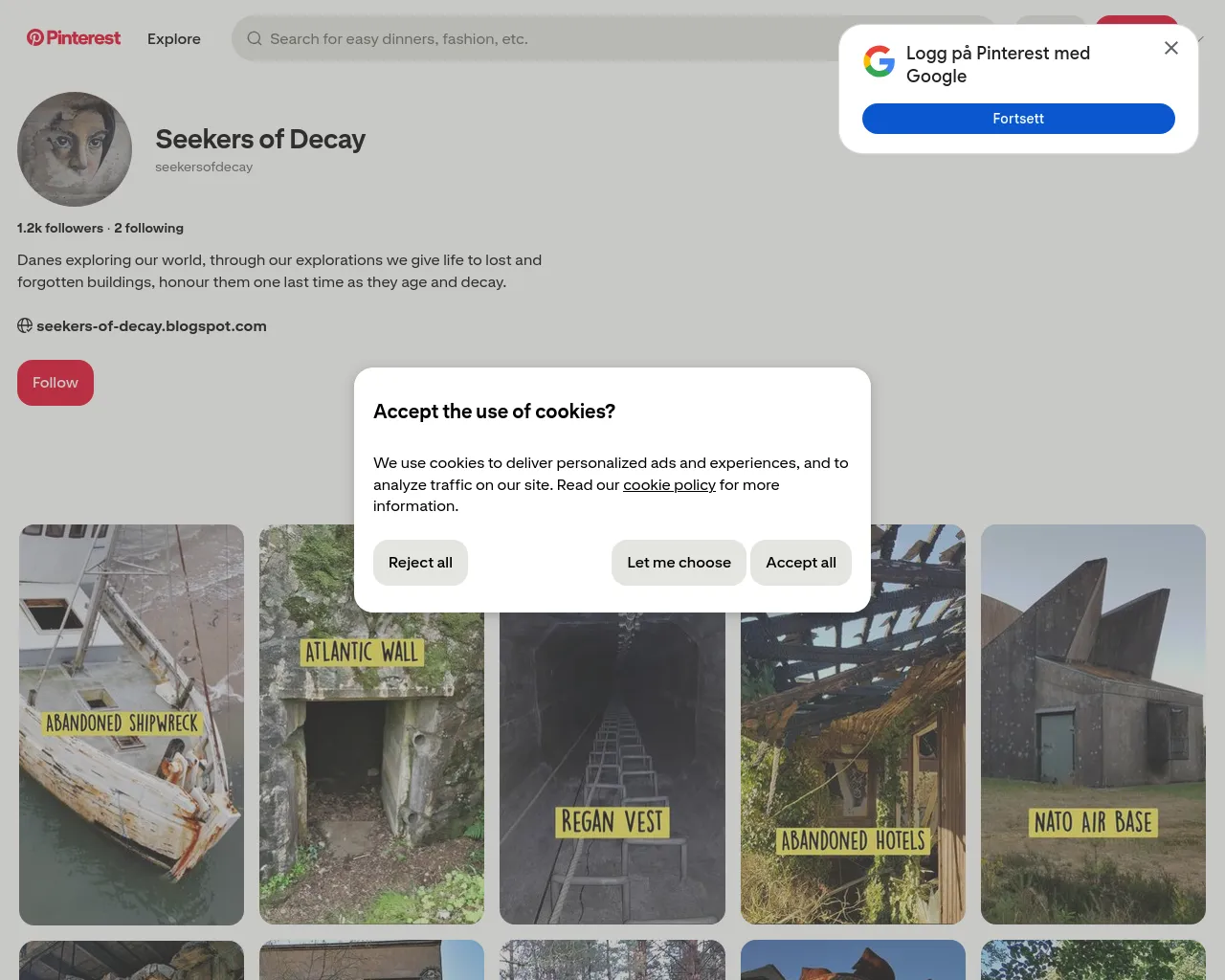Choose the Let me choose option
The width and height of the screenshot is (1225, 980).
679,563
